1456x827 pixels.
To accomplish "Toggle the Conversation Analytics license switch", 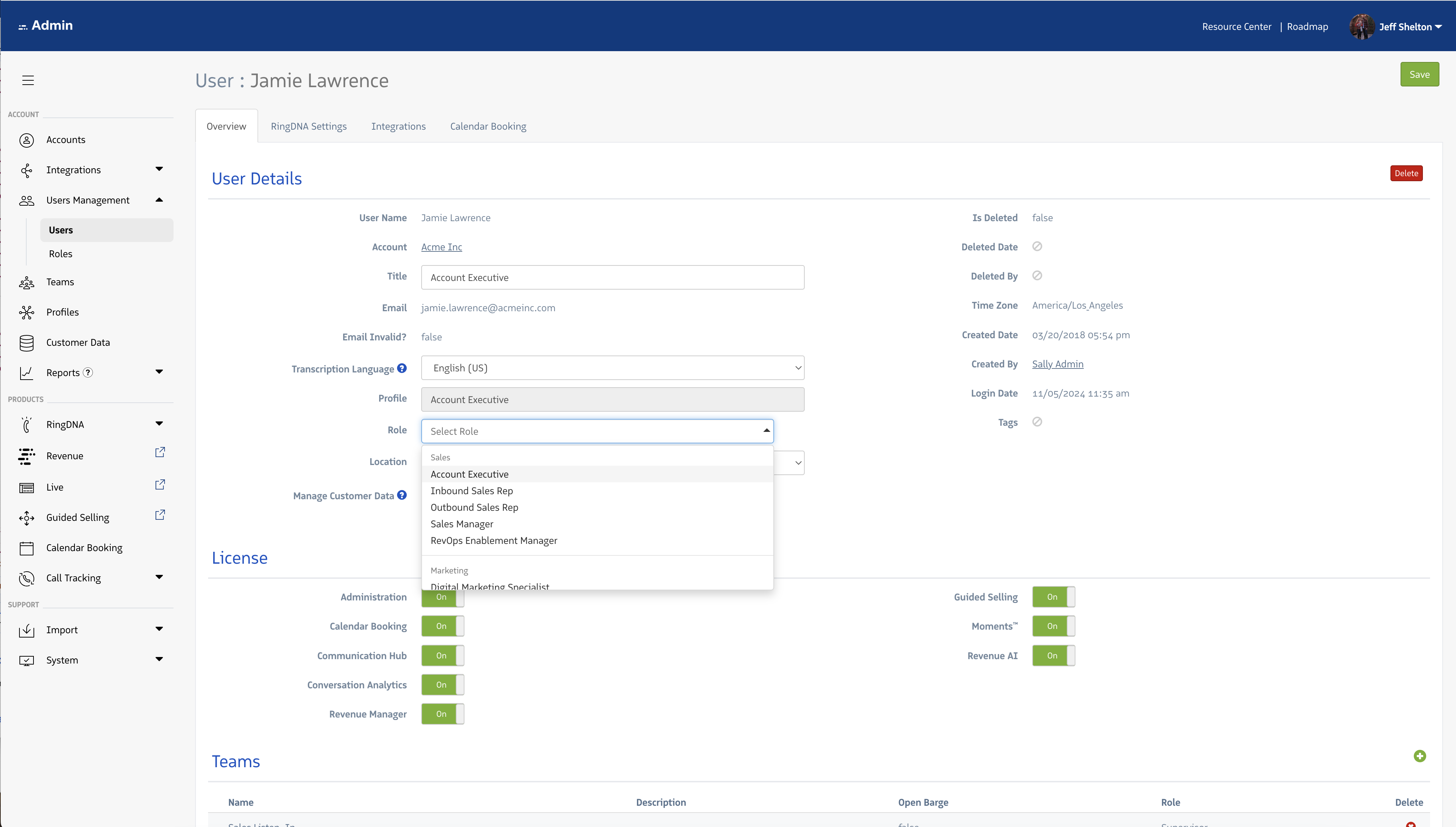I will click(443, 685).
